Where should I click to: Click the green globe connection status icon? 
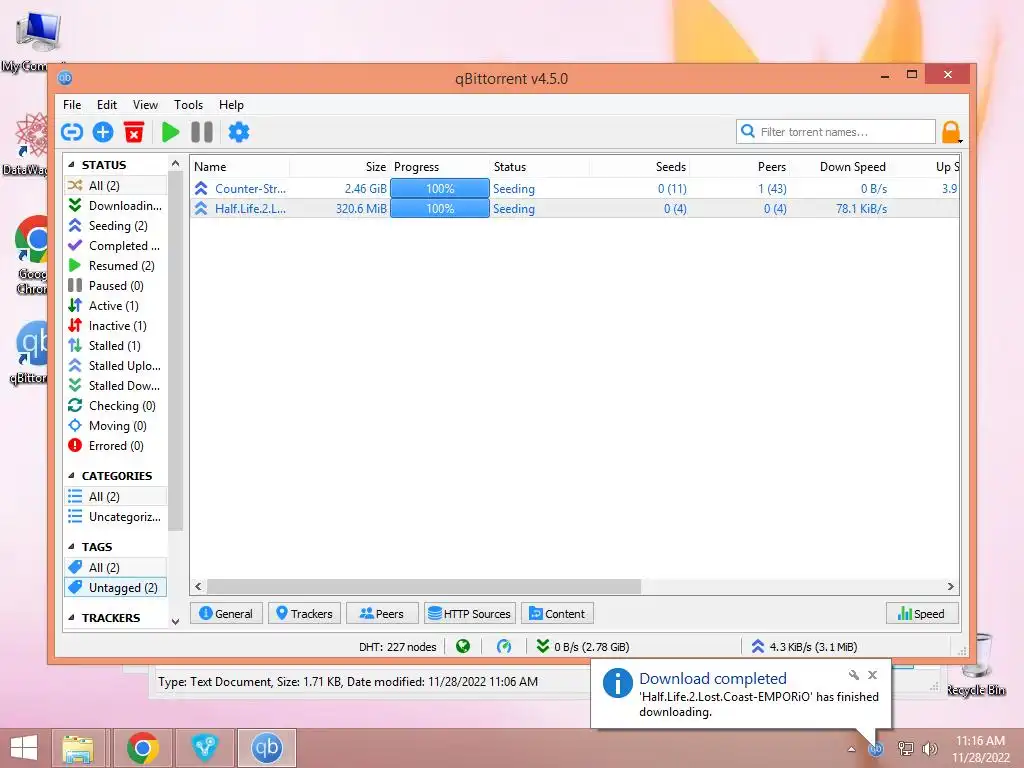click(x=463, y=647)
